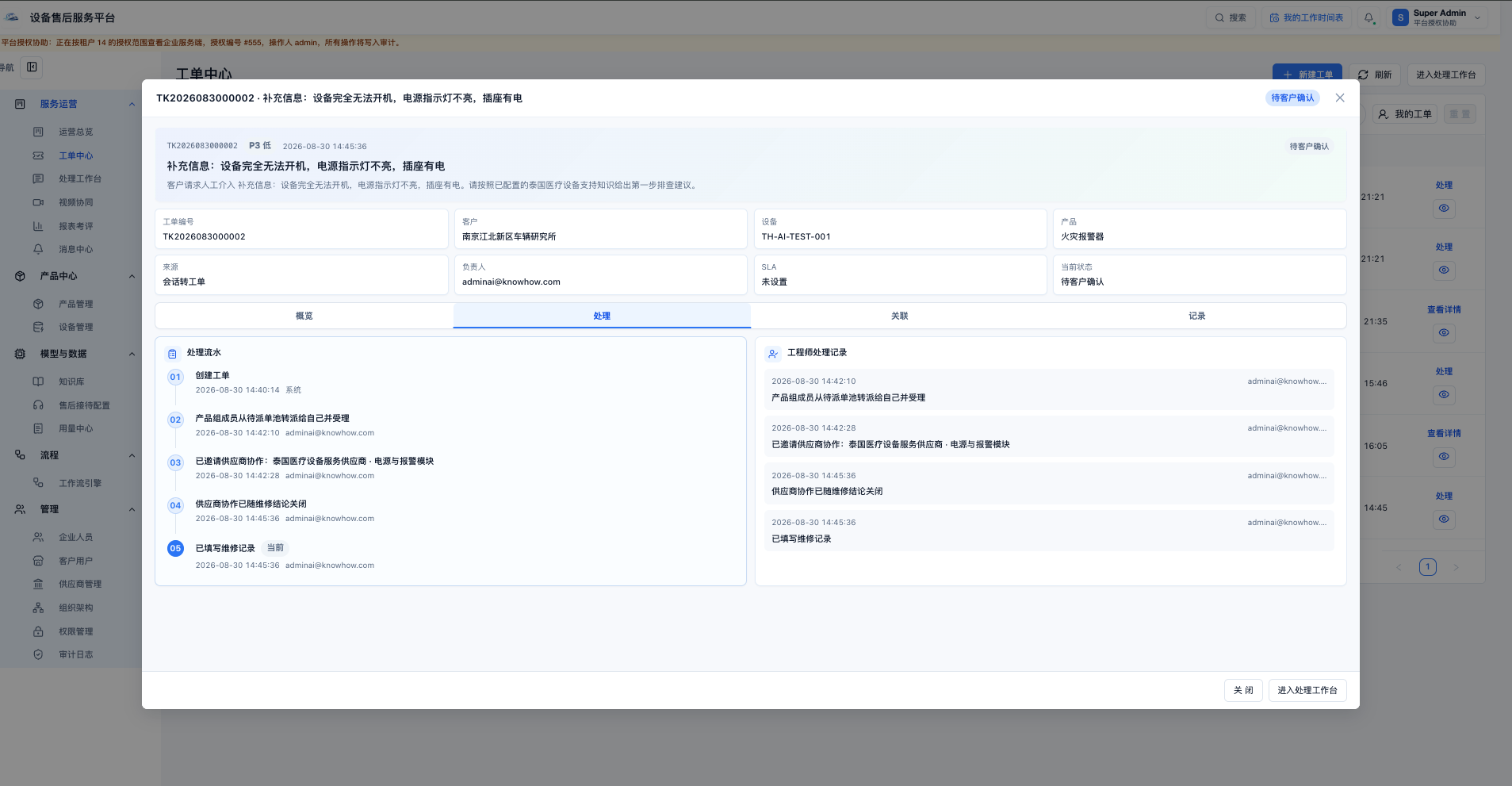This screenshot has height=786, width=1512.
Task: Click the 运营总览 sidebar icon
Action: click(38, 132)
